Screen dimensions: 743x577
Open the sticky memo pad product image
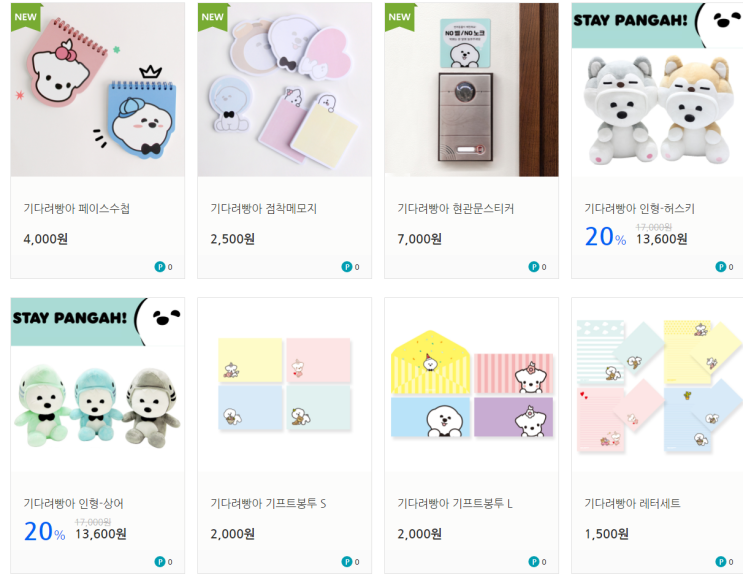coord(284,90)
